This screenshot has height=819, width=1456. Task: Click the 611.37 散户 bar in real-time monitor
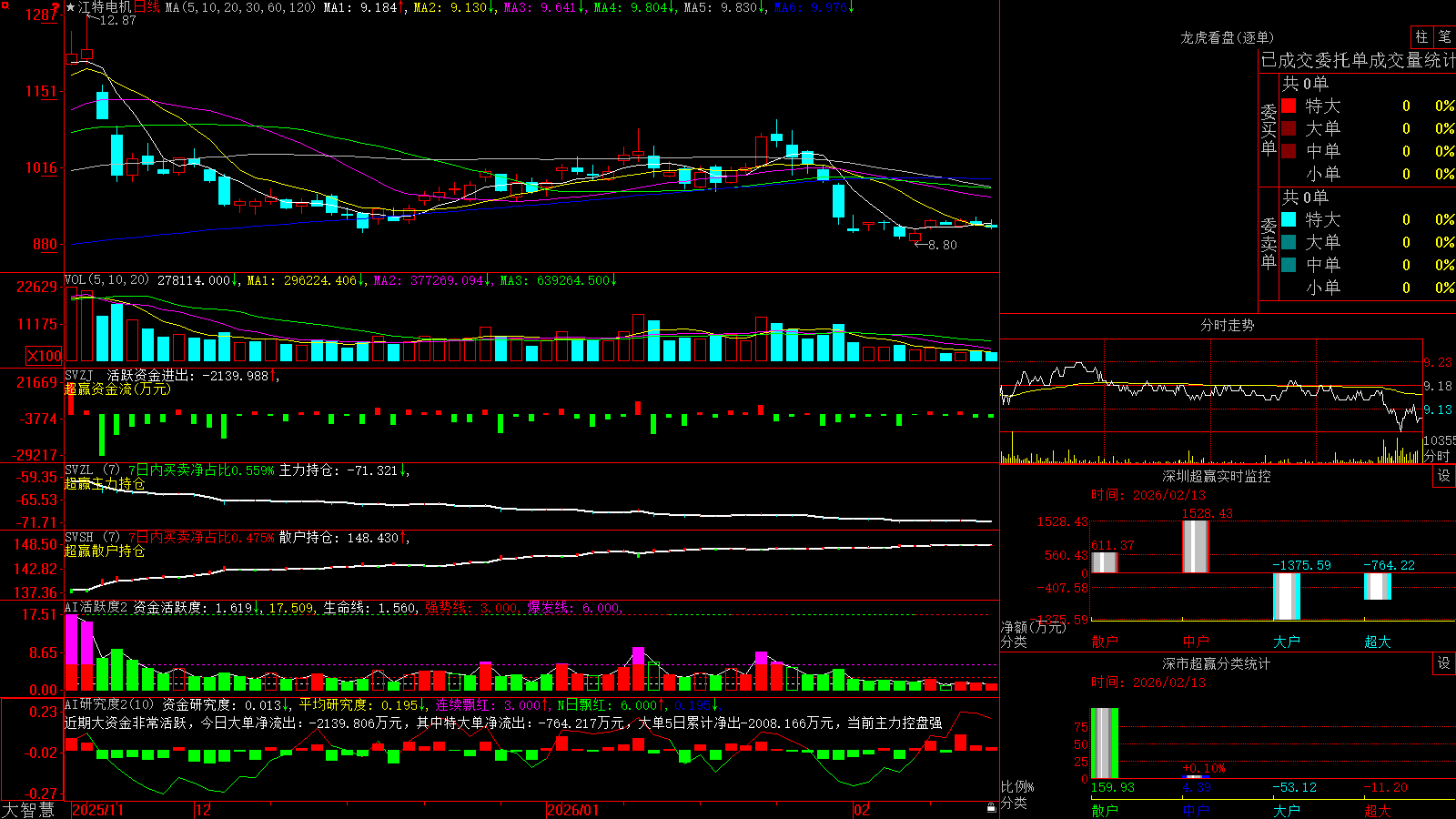[x=1105, y=562]
